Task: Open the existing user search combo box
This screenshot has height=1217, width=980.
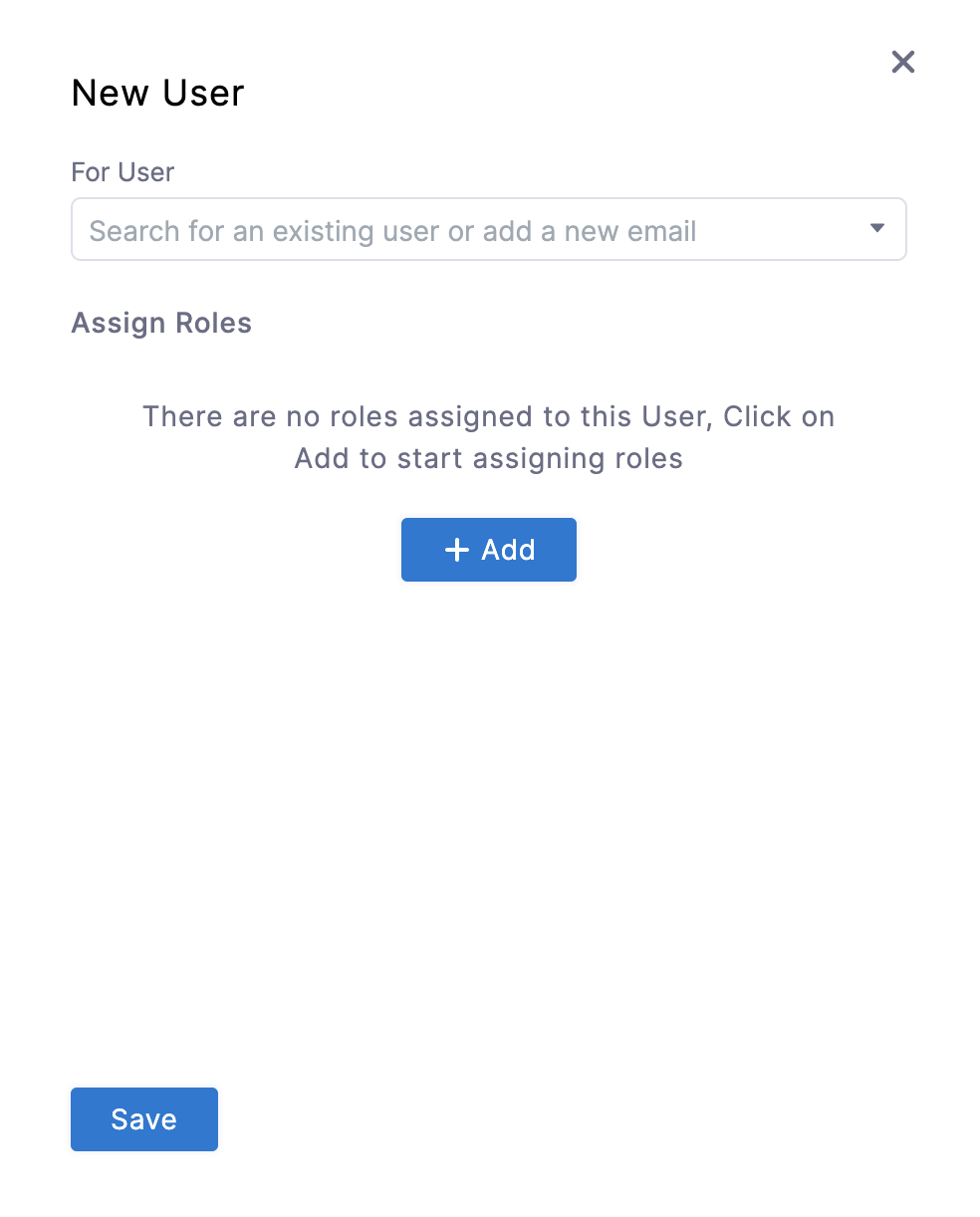Action: coord(488,229)
